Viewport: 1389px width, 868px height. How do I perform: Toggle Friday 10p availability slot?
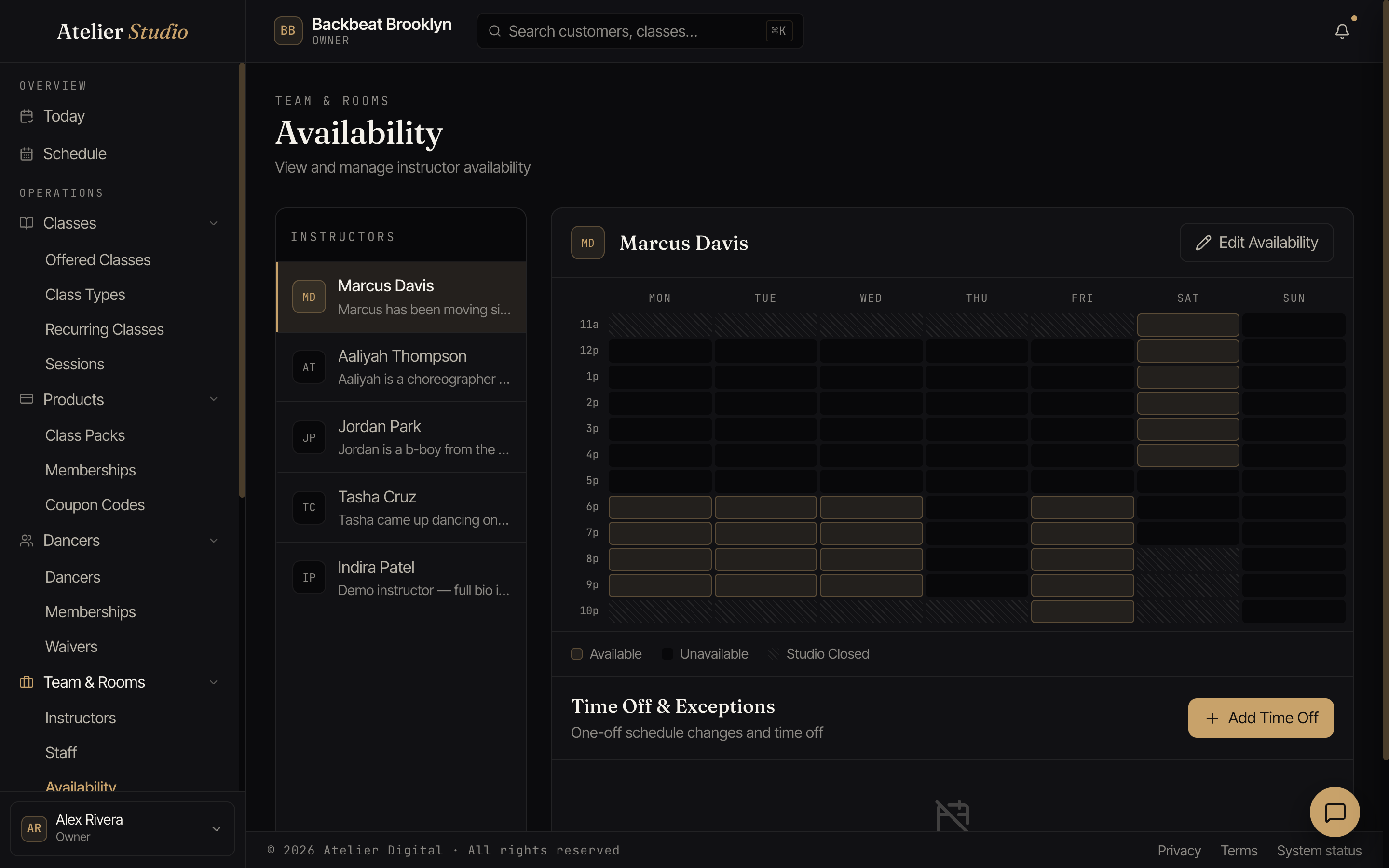coord(1082,611)
